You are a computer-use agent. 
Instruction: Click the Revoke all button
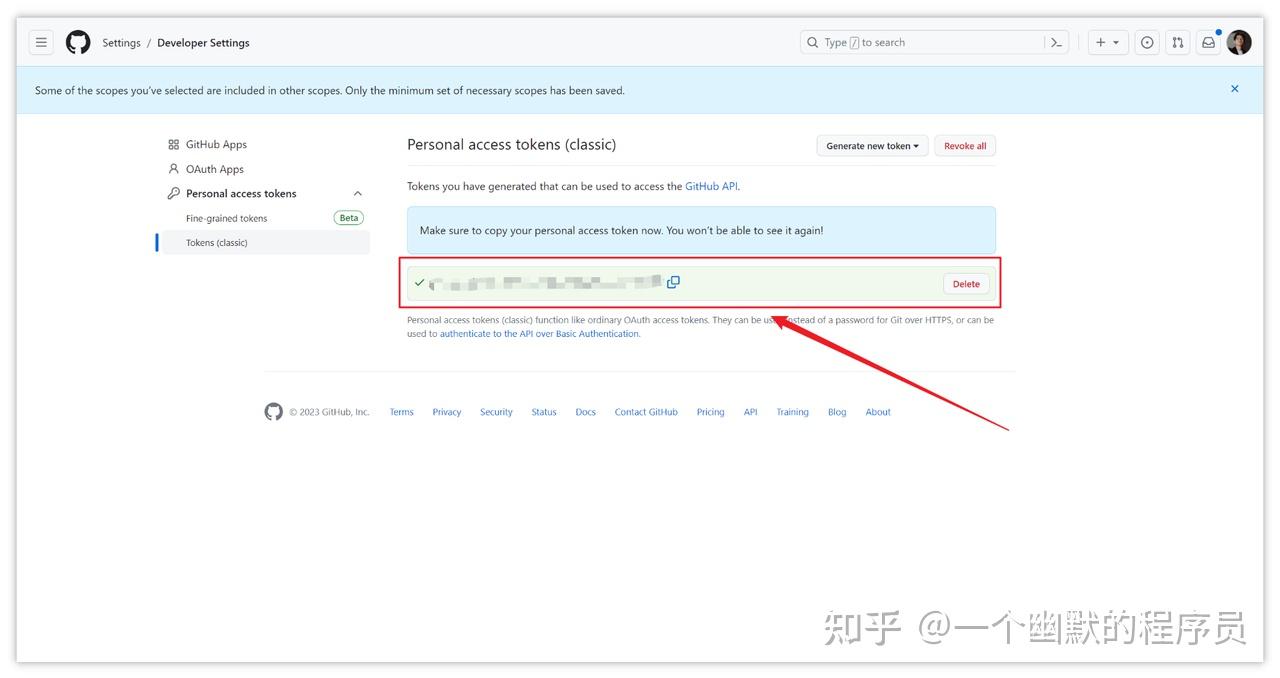pyautogui.click(x=964, y=145)
